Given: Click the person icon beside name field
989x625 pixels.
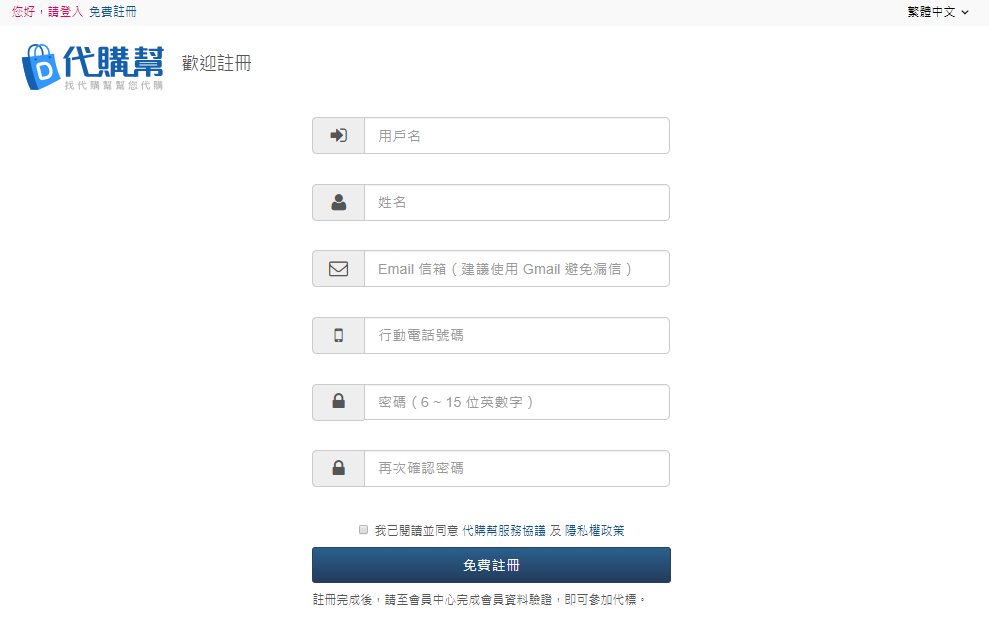Looking at the screenshot, I should [338, 202].
